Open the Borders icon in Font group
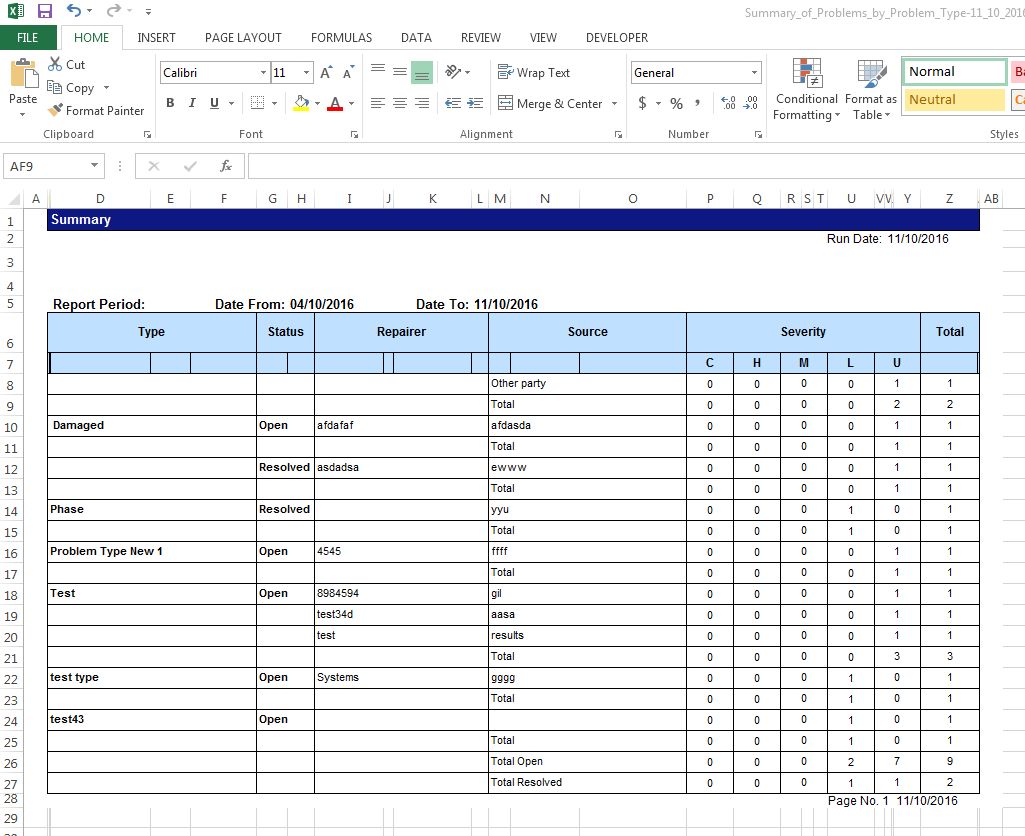 click(x=258, y=103)
